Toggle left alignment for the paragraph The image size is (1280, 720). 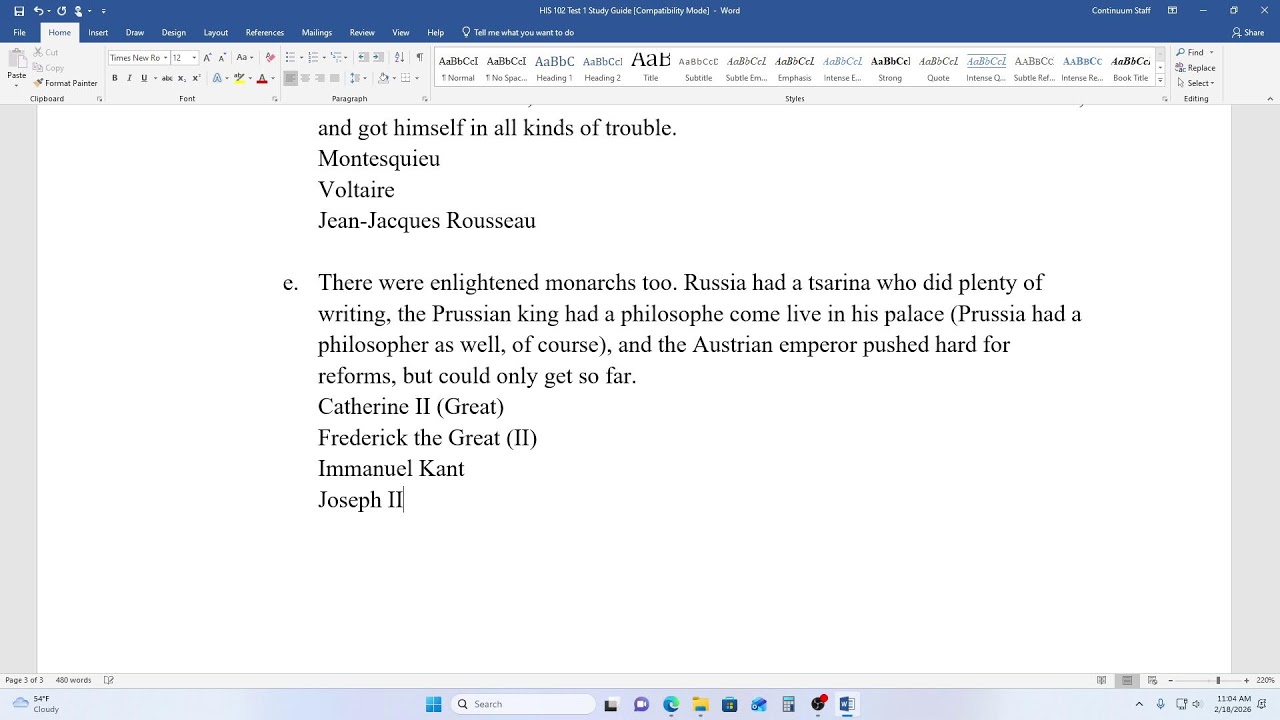pyautogui.click(x=290, y=78)
